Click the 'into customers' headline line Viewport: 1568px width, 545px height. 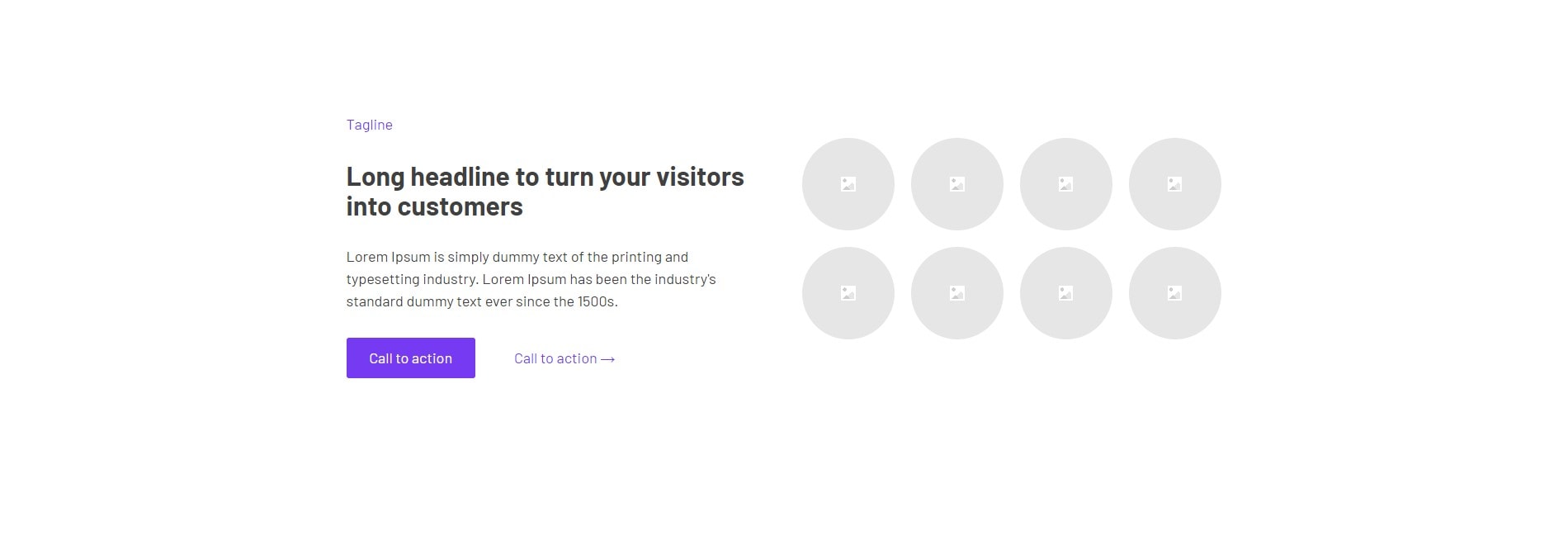(x=435, y=206)
